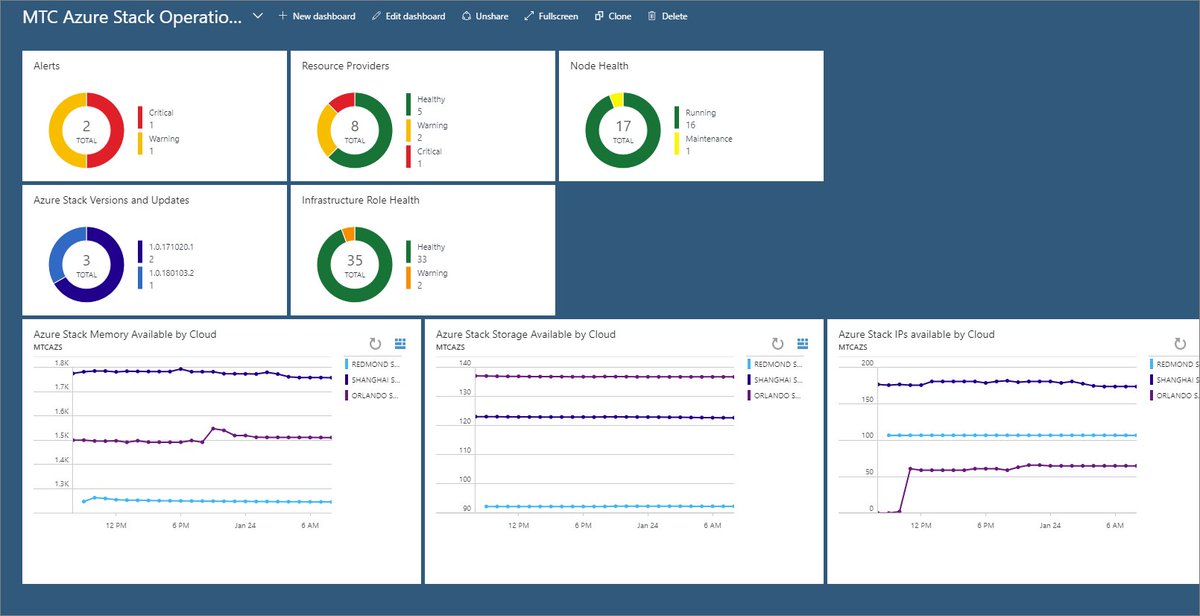Screen dimensions: 1200x616
Task: Click the Node Health tile title
Action: pos(599,66)
